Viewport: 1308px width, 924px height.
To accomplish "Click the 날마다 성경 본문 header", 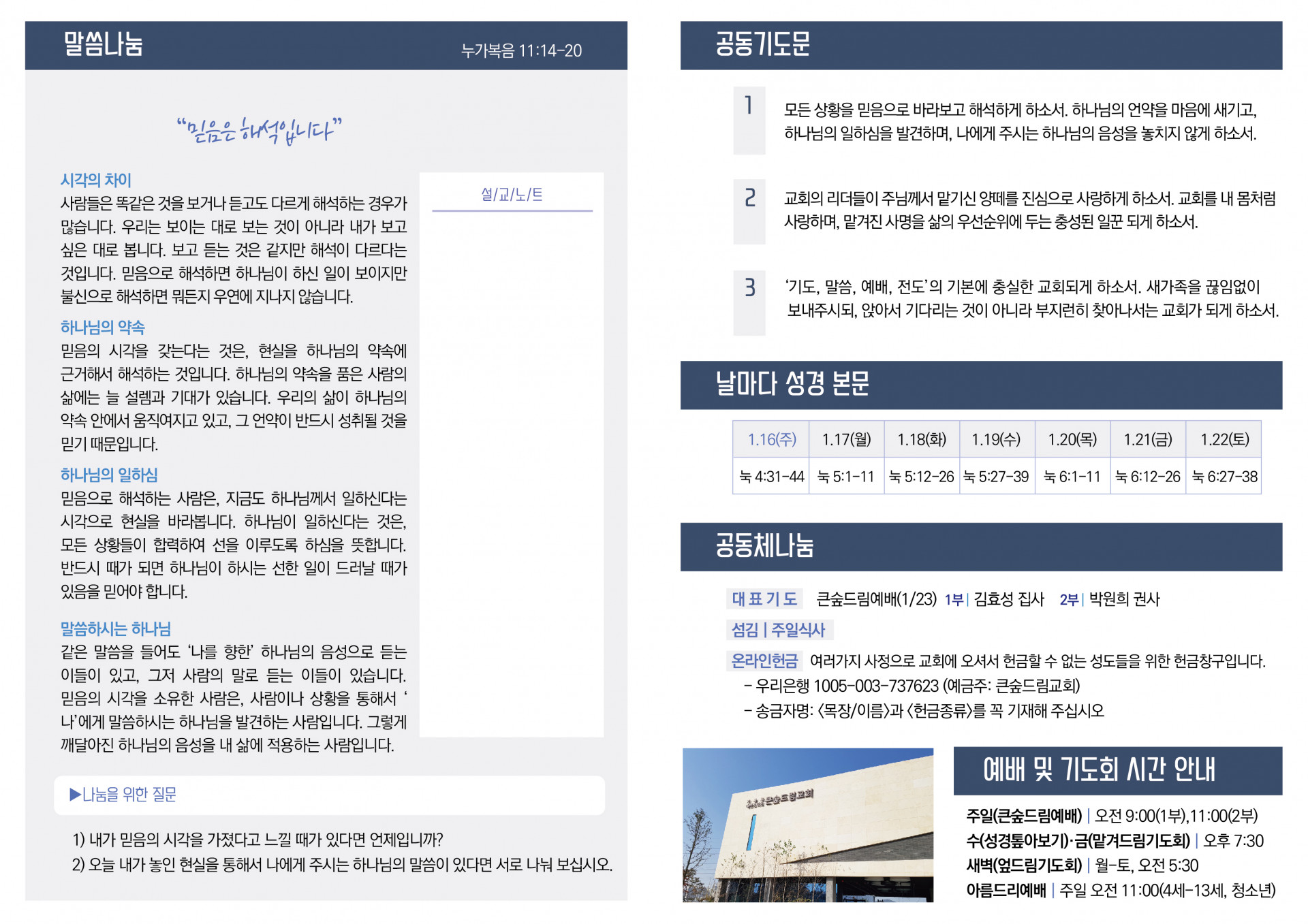I will [x=981, y=385].
